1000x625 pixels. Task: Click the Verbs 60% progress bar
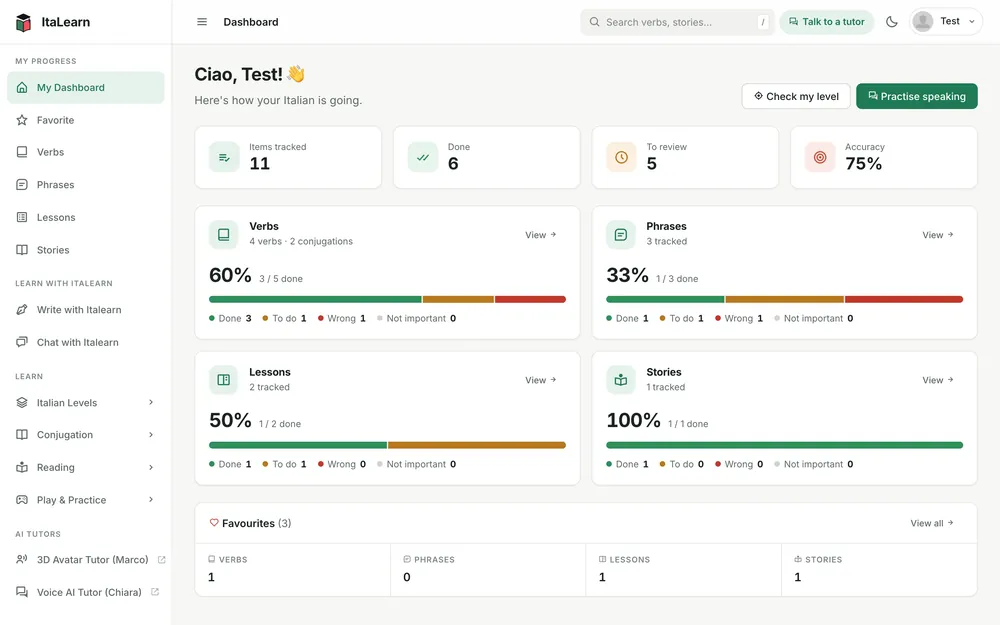(387, 299)
